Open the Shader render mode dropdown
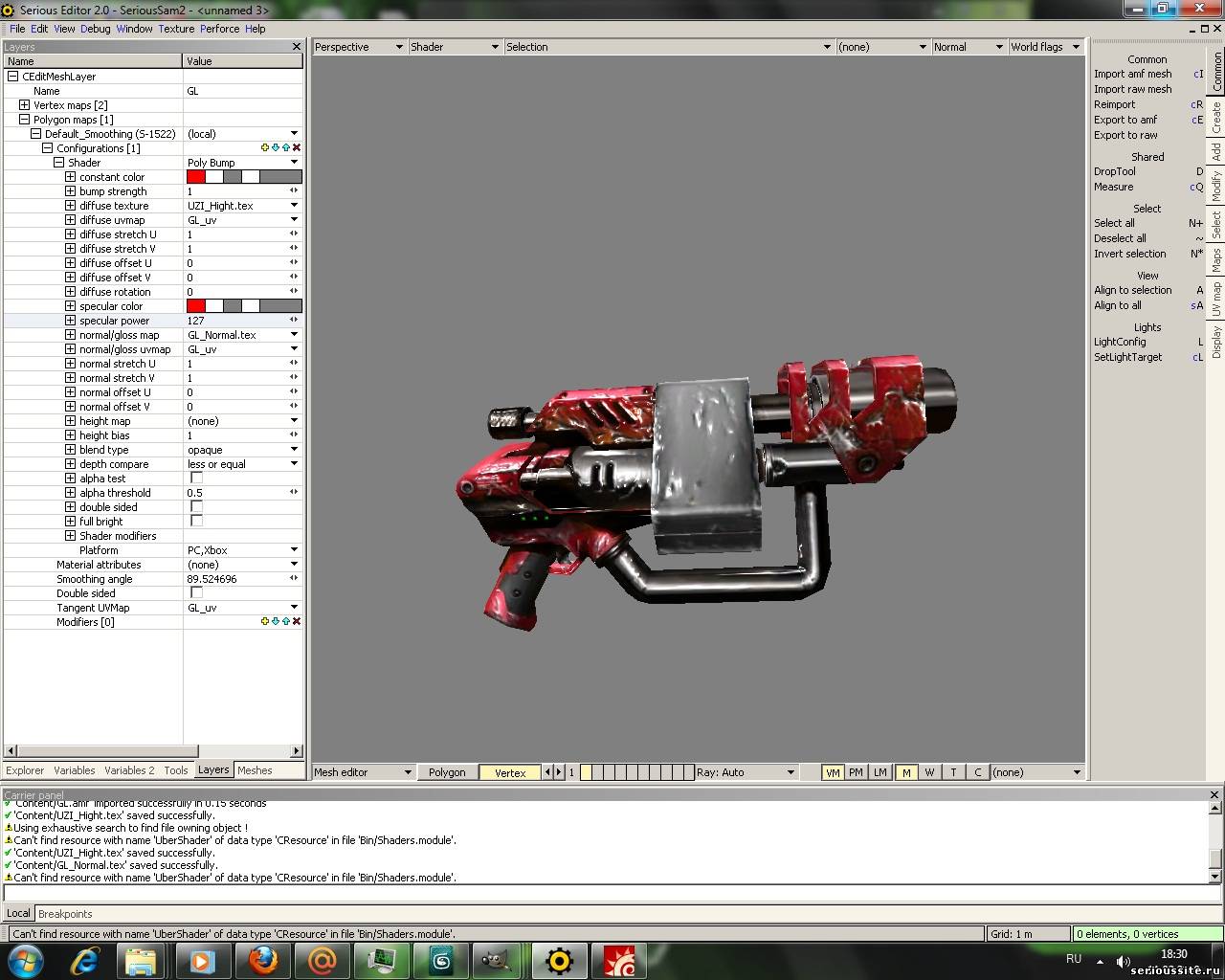 455,47
